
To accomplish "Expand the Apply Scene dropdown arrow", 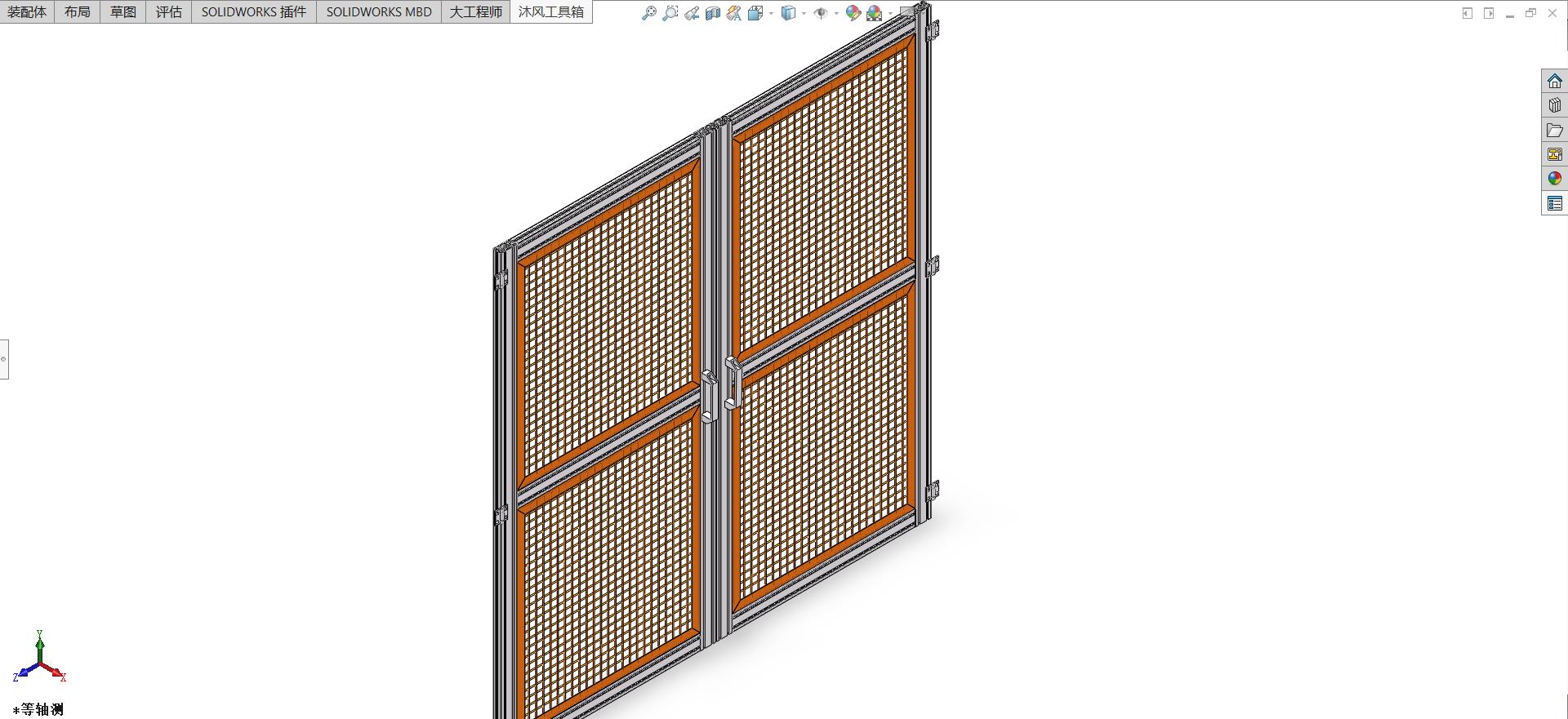I will click(890, 13).
